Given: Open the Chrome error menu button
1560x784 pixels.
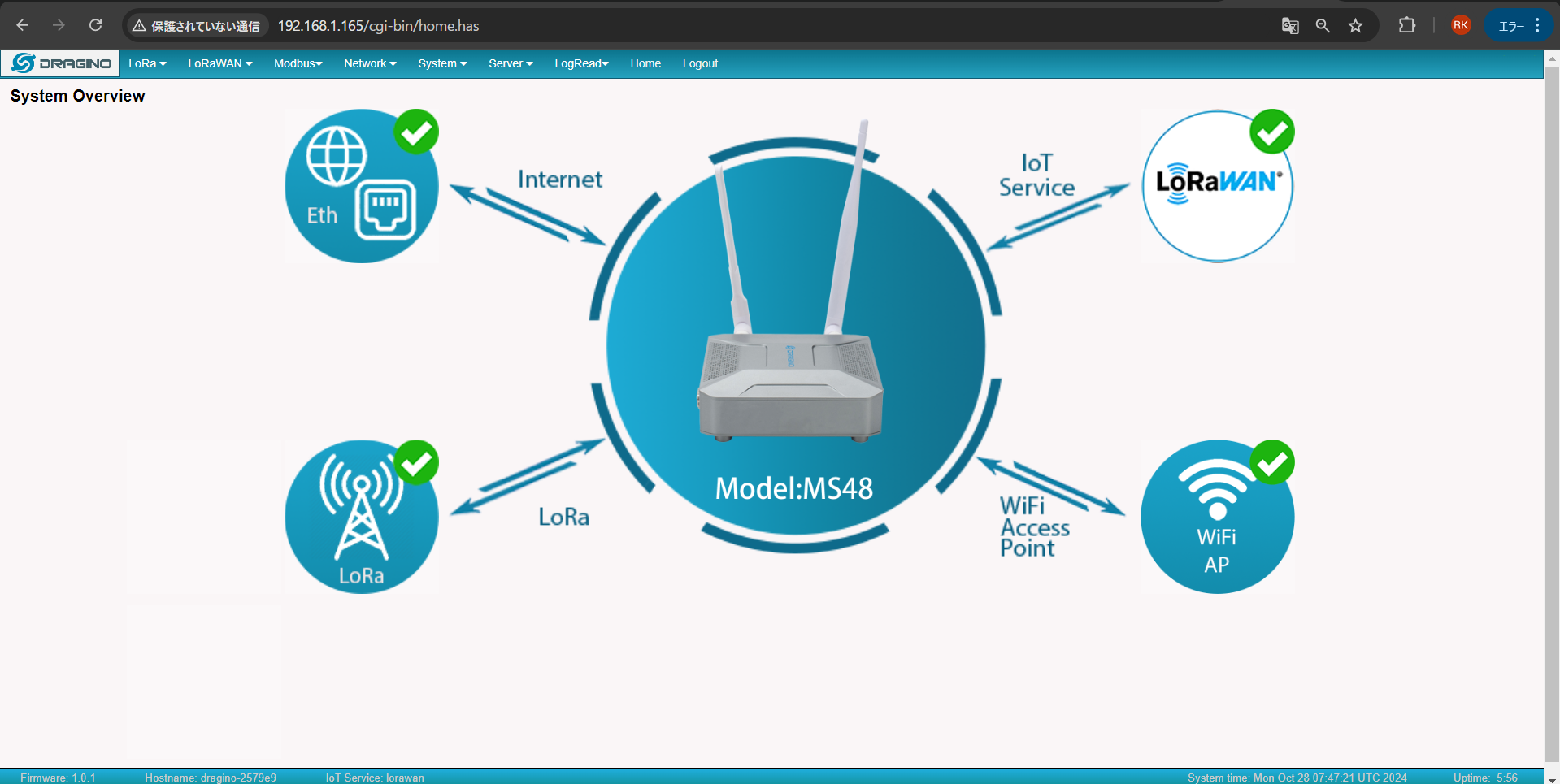Looking at the screenshot, I should 1519,26.
